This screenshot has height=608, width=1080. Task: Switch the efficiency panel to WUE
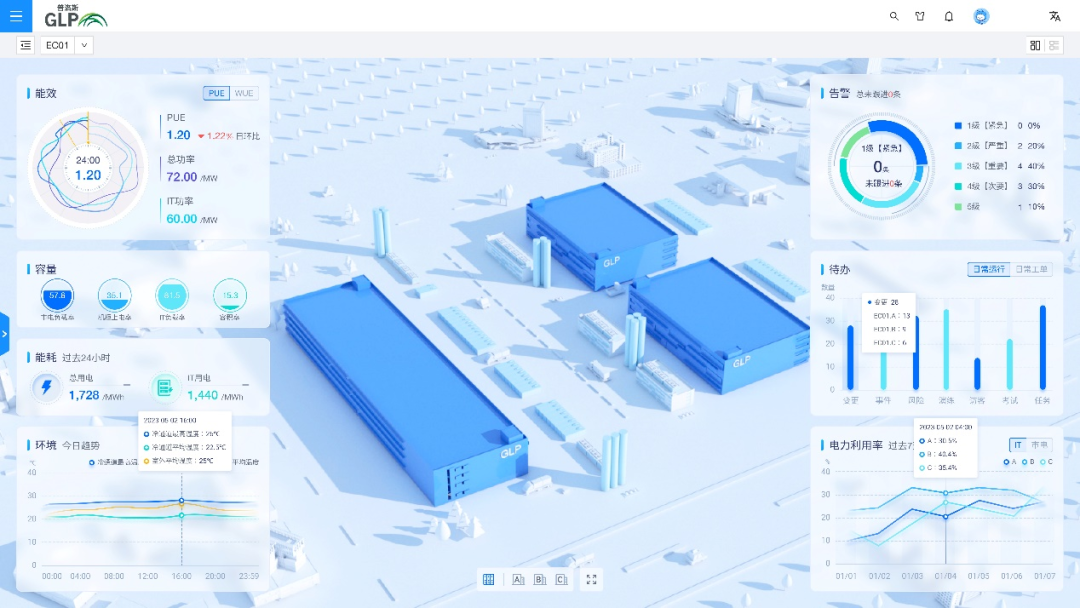(244, 93)
